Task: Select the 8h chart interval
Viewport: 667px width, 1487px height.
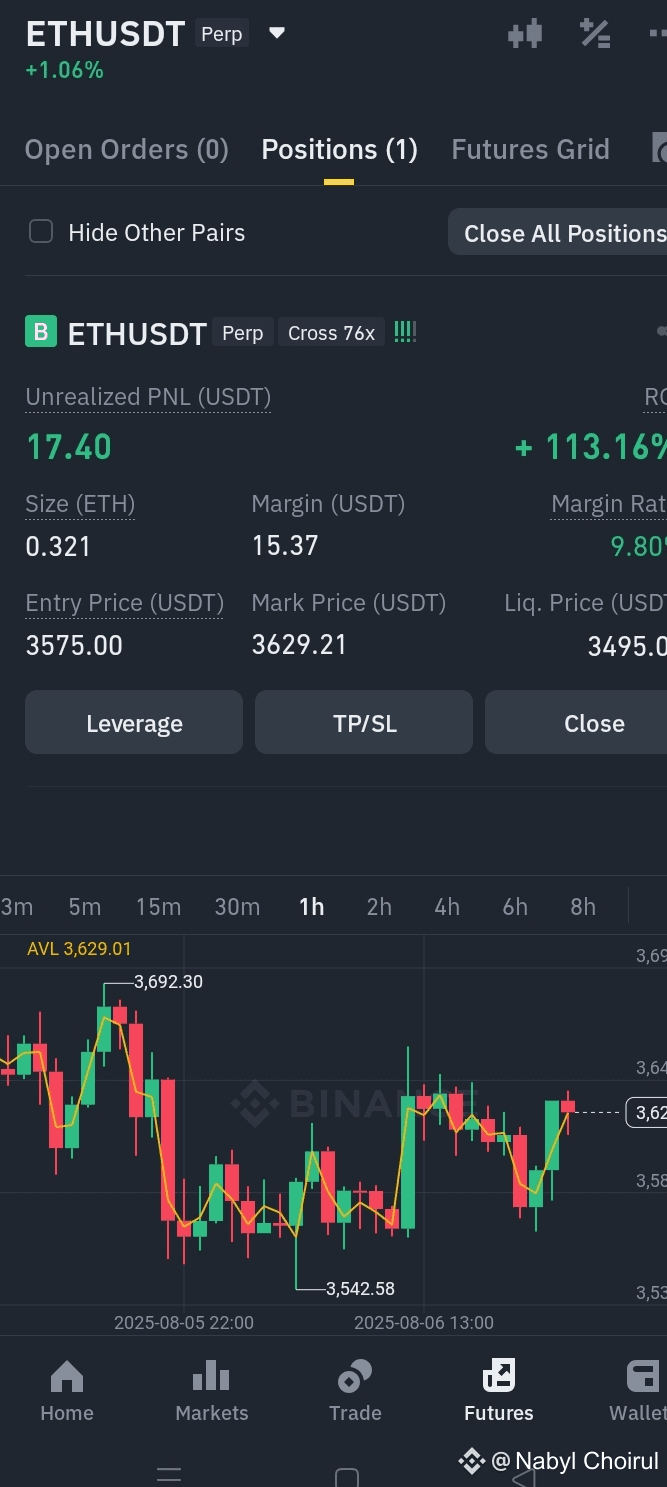Action: [x=583, y=907]
